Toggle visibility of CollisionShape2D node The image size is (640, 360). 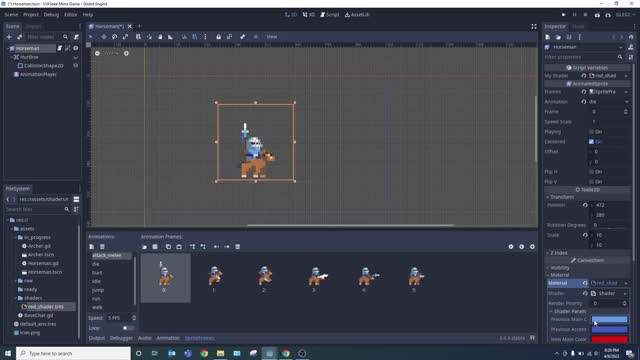click(76, 65)
